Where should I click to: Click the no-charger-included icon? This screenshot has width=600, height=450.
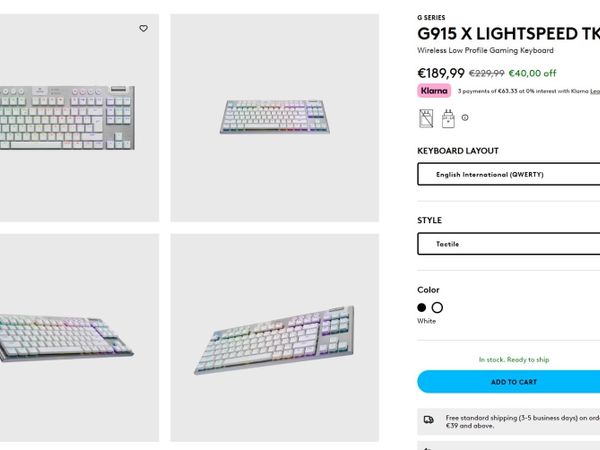point(426,118)
